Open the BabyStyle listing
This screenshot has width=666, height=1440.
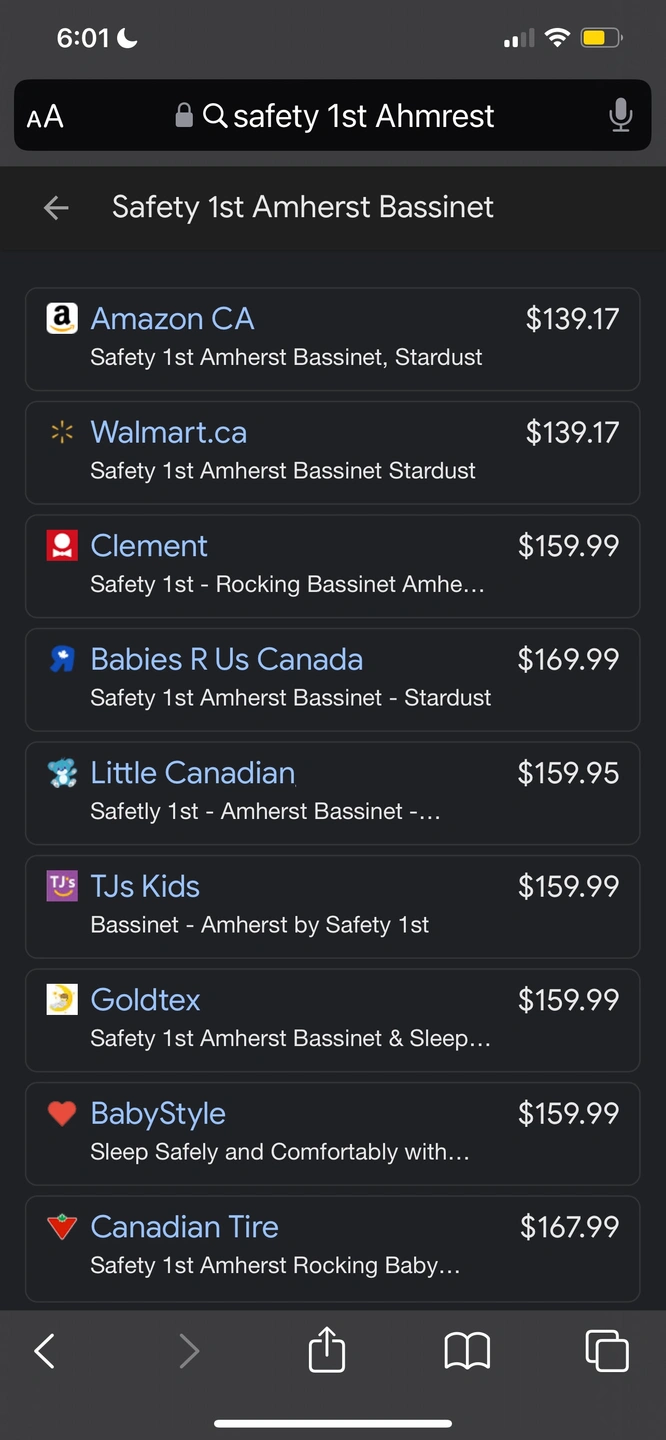tap(332, 1134)
